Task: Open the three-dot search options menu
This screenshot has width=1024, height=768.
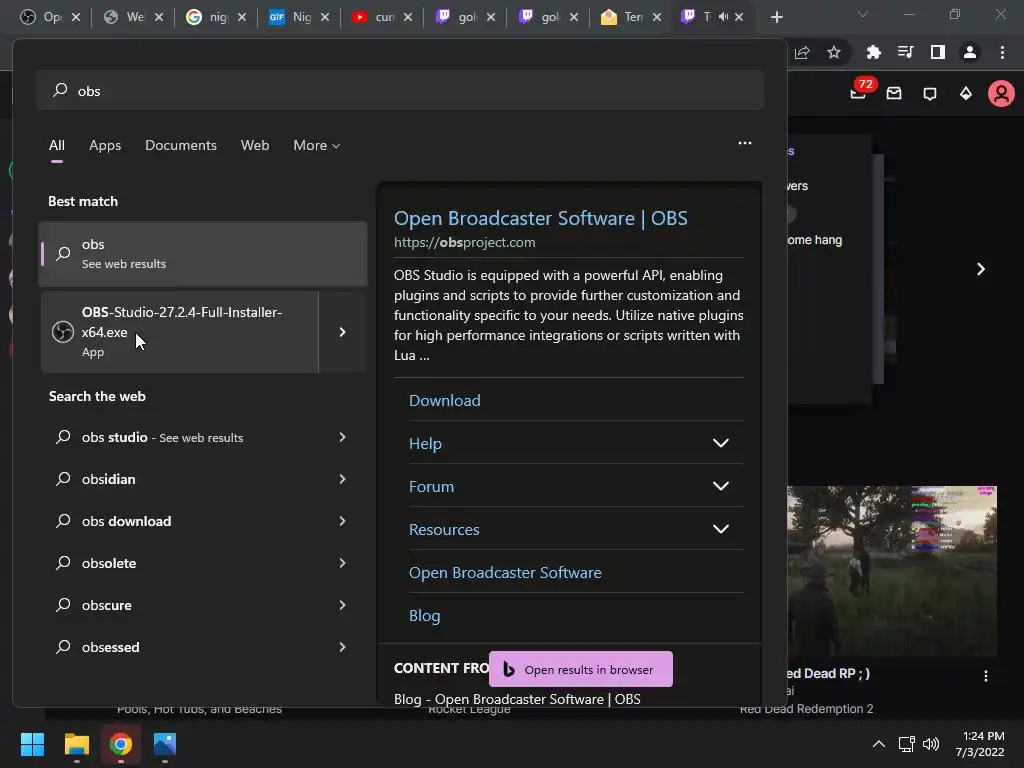Action: click(x=744, y=143)
